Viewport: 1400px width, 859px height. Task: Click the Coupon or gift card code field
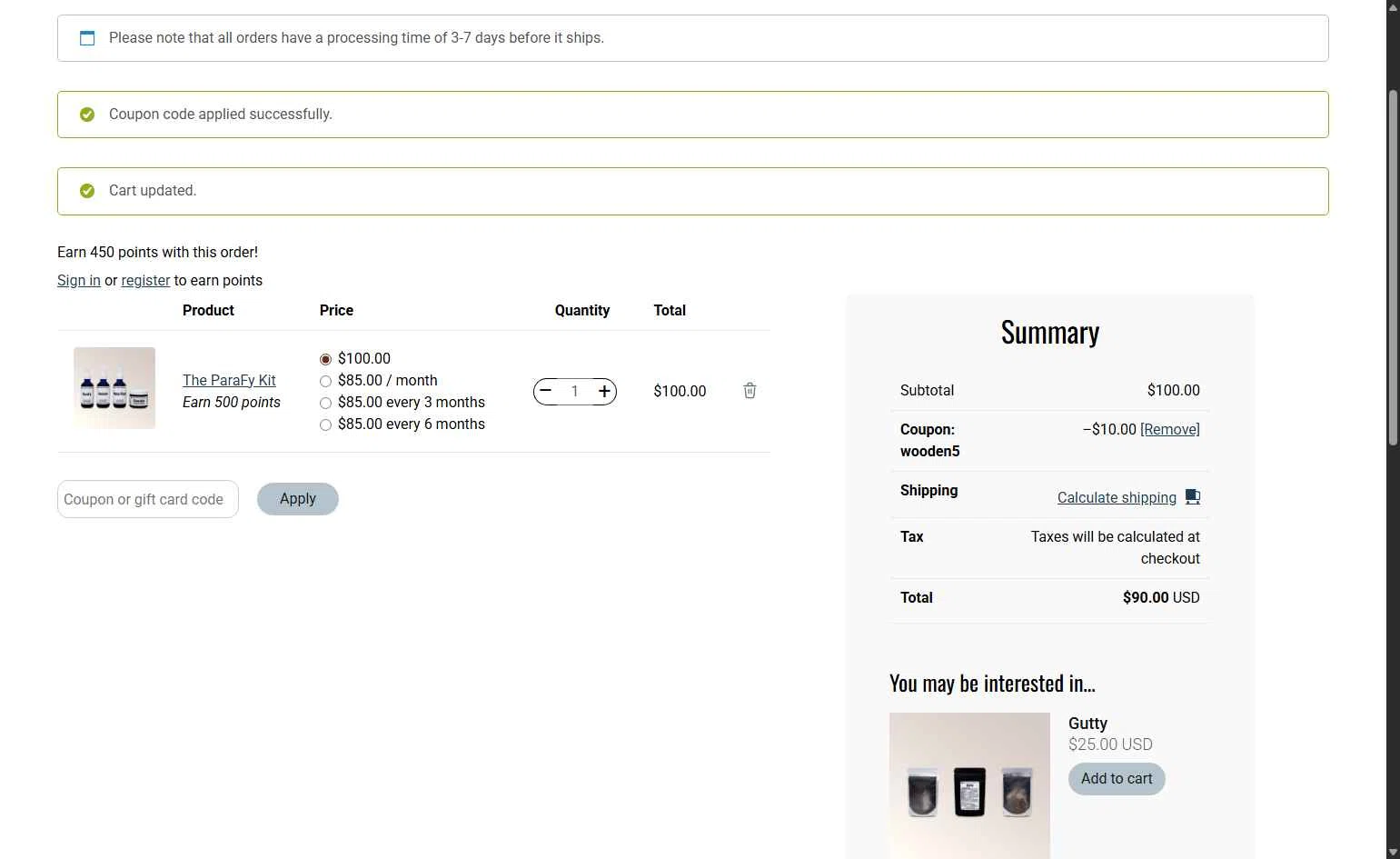pyautogui.click(x=148, y=499)
